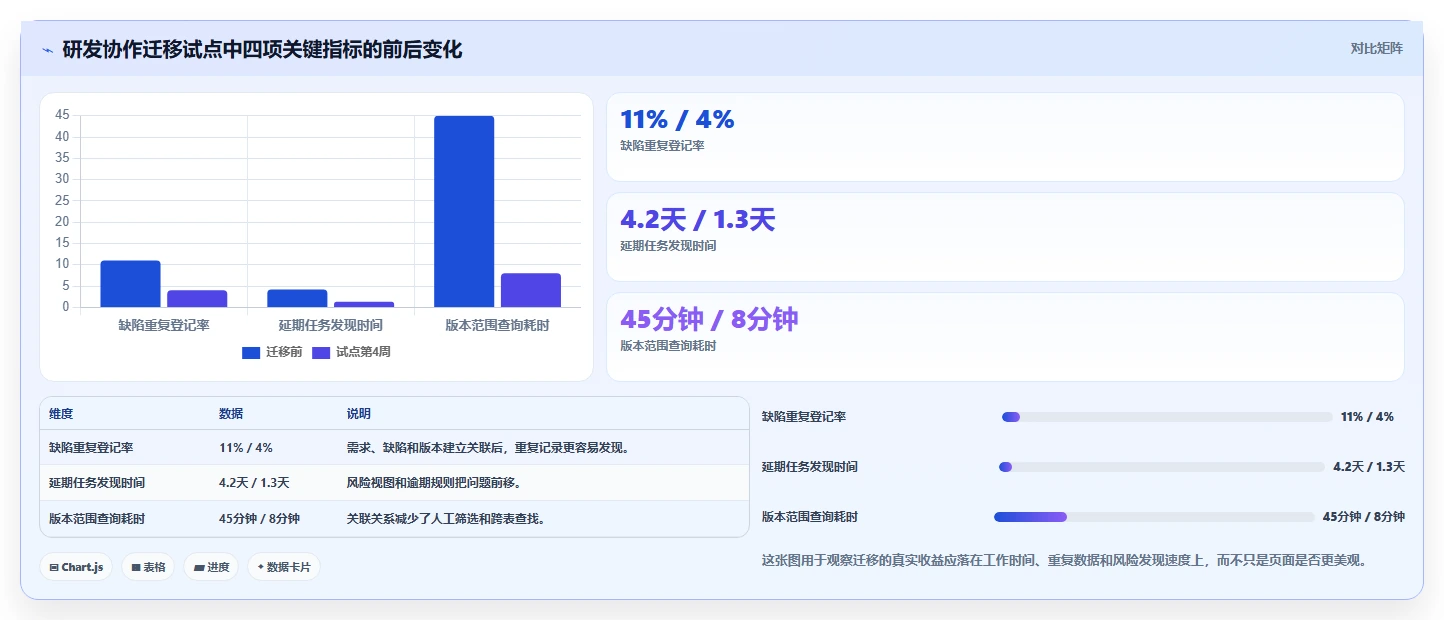
Task: Click the pulse icon beside the page title
Action: click(47, 50)
